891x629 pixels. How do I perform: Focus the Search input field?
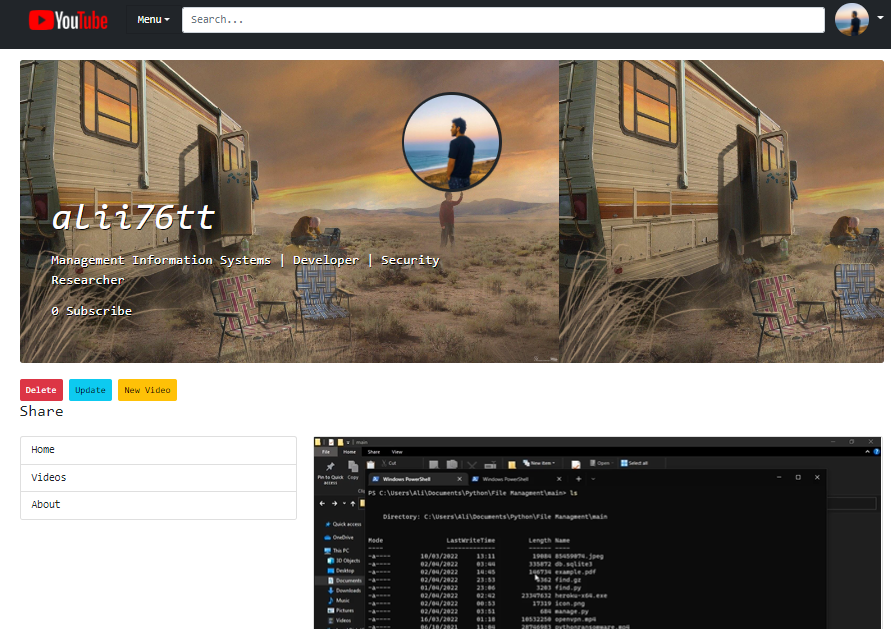tap(503, 20)
